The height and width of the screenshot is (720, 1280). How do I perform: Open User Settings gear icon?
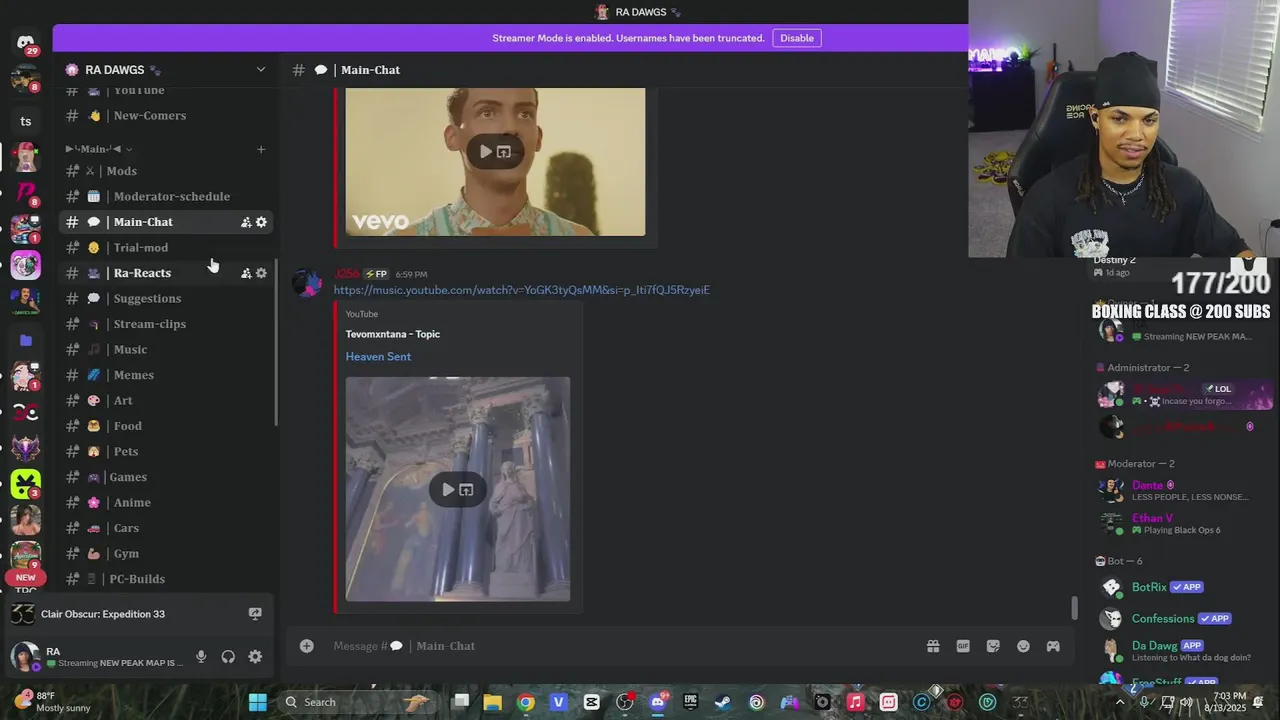[255, 657]
